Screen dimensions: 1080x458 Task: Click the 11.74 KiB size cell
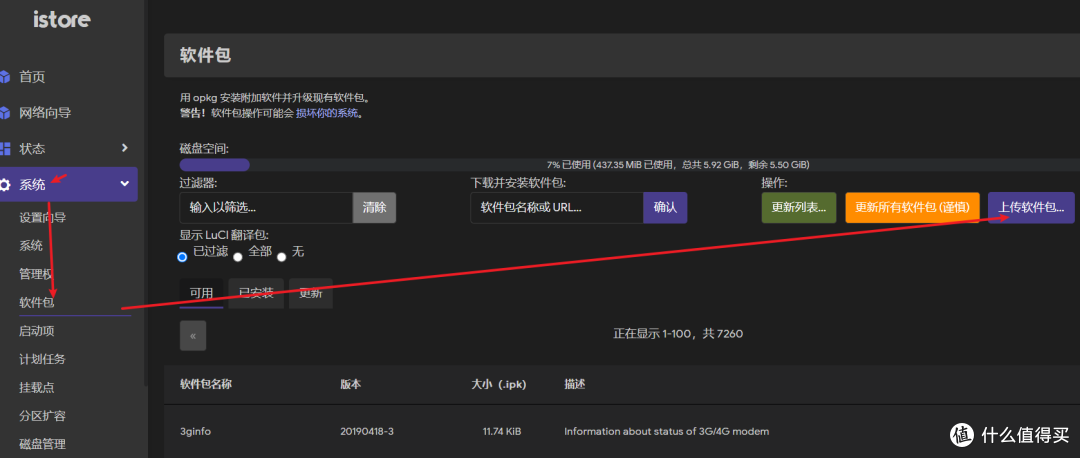coord(501,432)
